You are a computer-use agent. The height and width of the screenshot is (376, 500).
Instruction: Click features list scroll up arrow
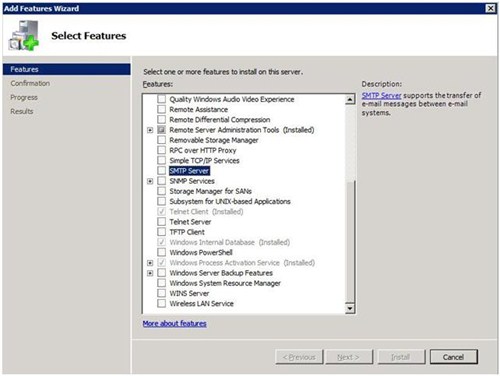[350, 99]
